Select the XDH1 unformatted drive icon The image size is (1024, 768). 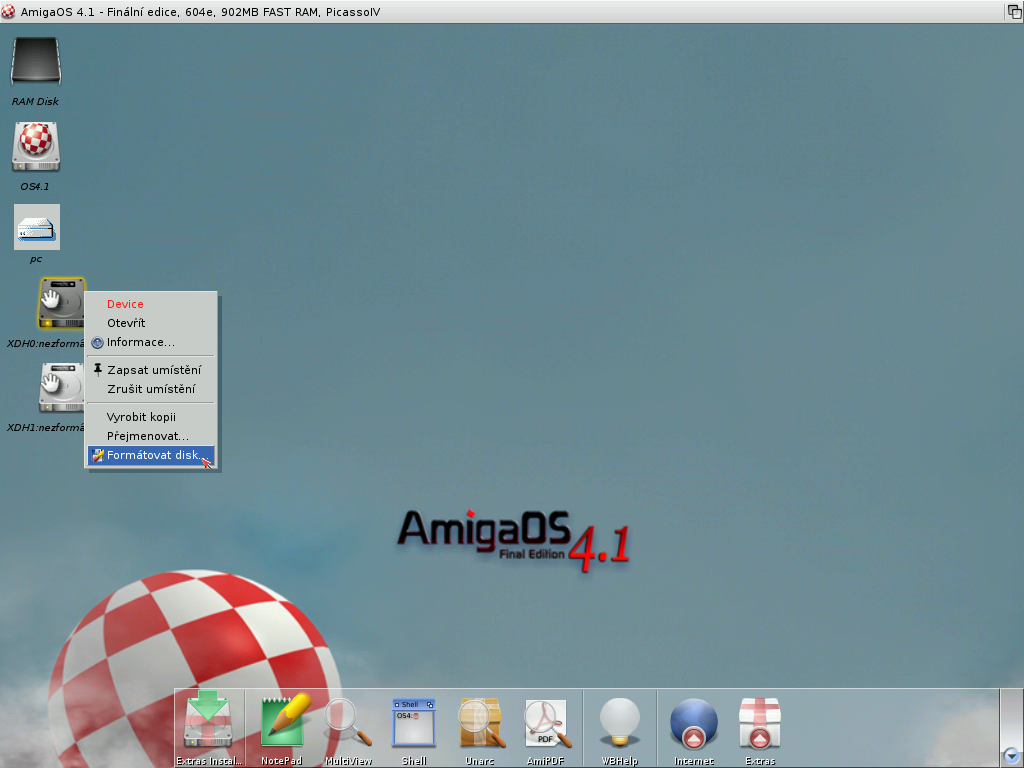pos(61,388)
